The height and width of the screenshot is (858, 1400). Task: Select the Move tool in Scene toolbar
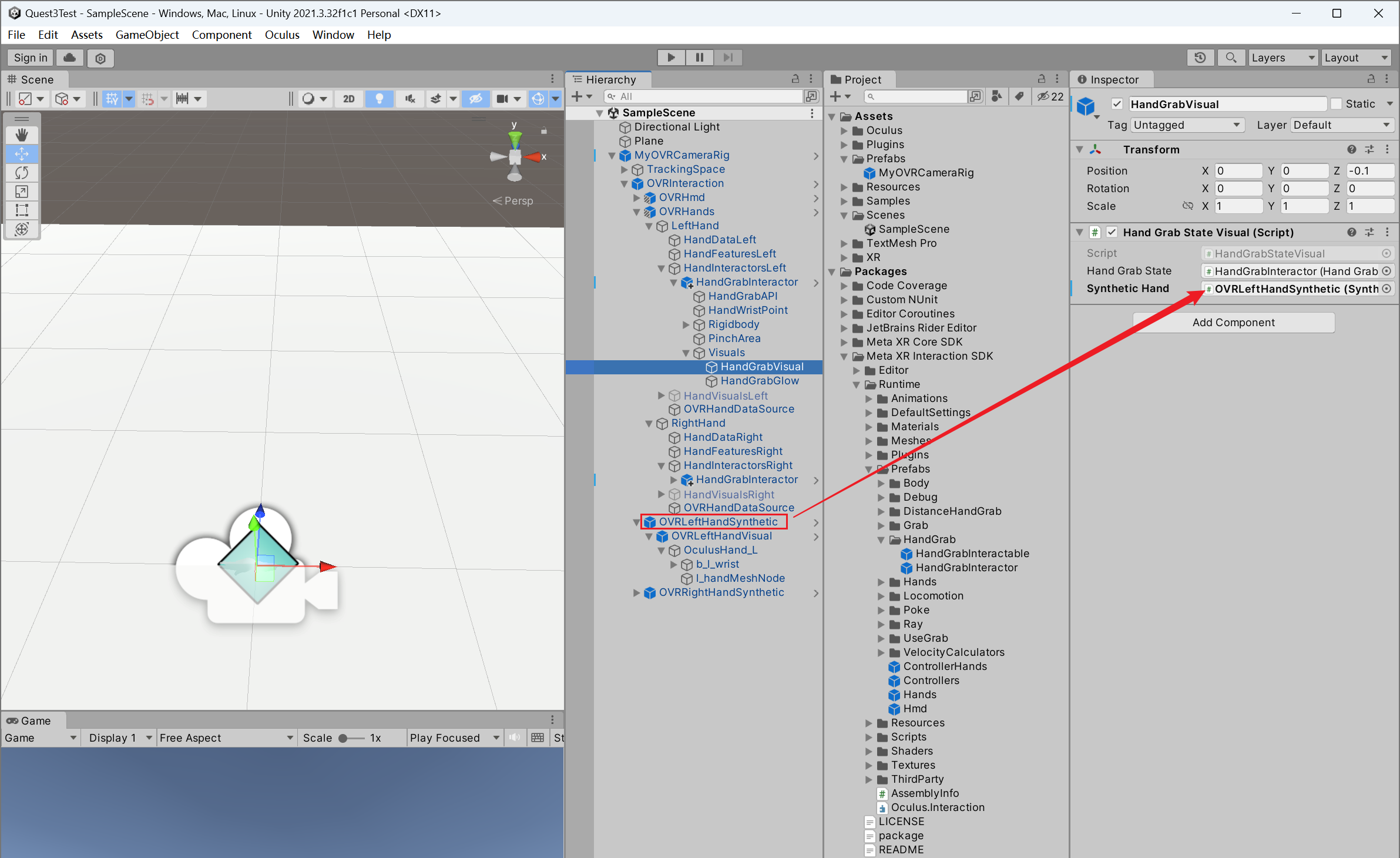point(22,154)
